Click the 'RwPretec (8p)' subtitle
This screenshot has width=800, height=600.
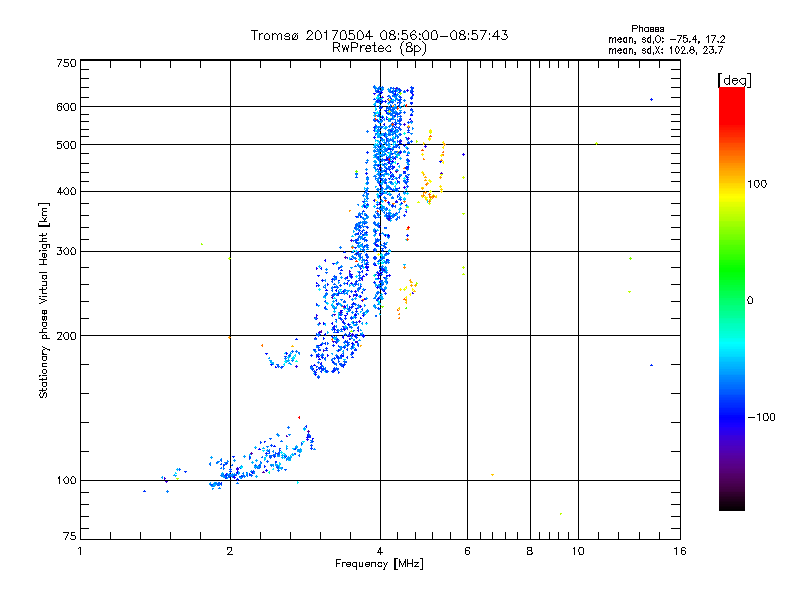[x=379, y=48]
